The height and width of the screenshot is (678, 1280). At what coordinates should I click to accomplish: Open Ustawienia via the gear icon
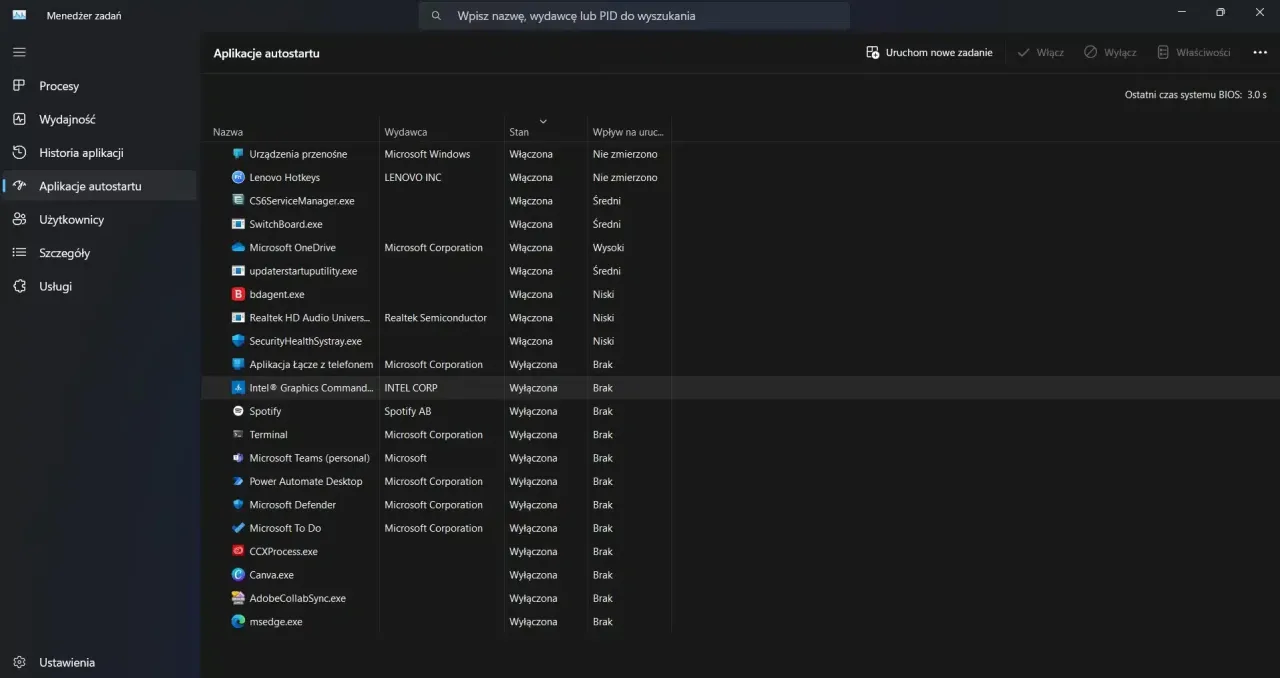pyautogui.click(x=18, y=662)
